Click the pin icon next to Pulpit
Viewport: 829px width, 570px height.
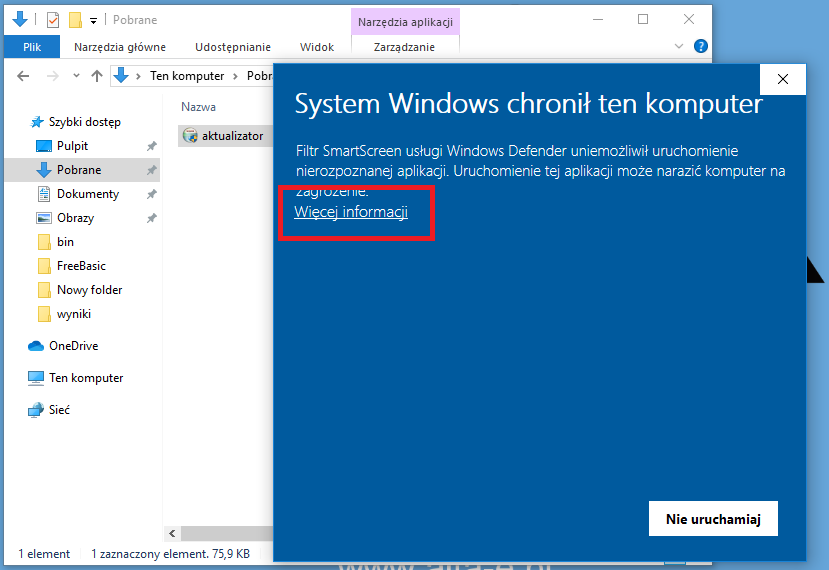[151, 146]
